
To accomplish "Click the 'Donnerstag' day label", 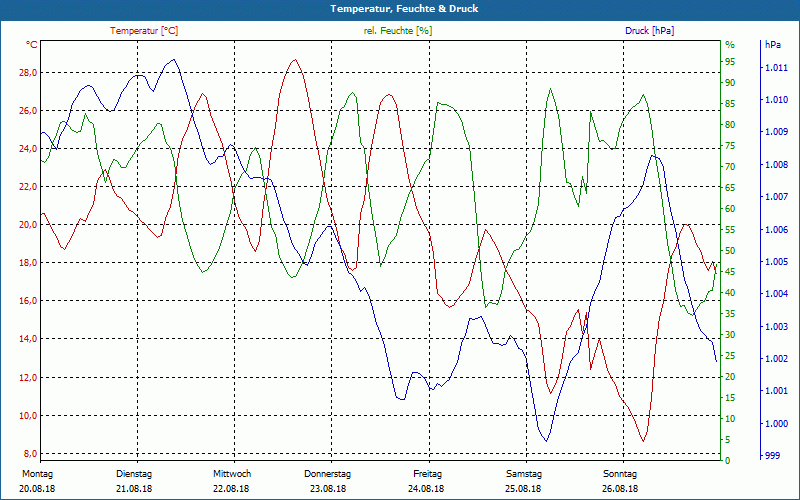I will 328,474.
